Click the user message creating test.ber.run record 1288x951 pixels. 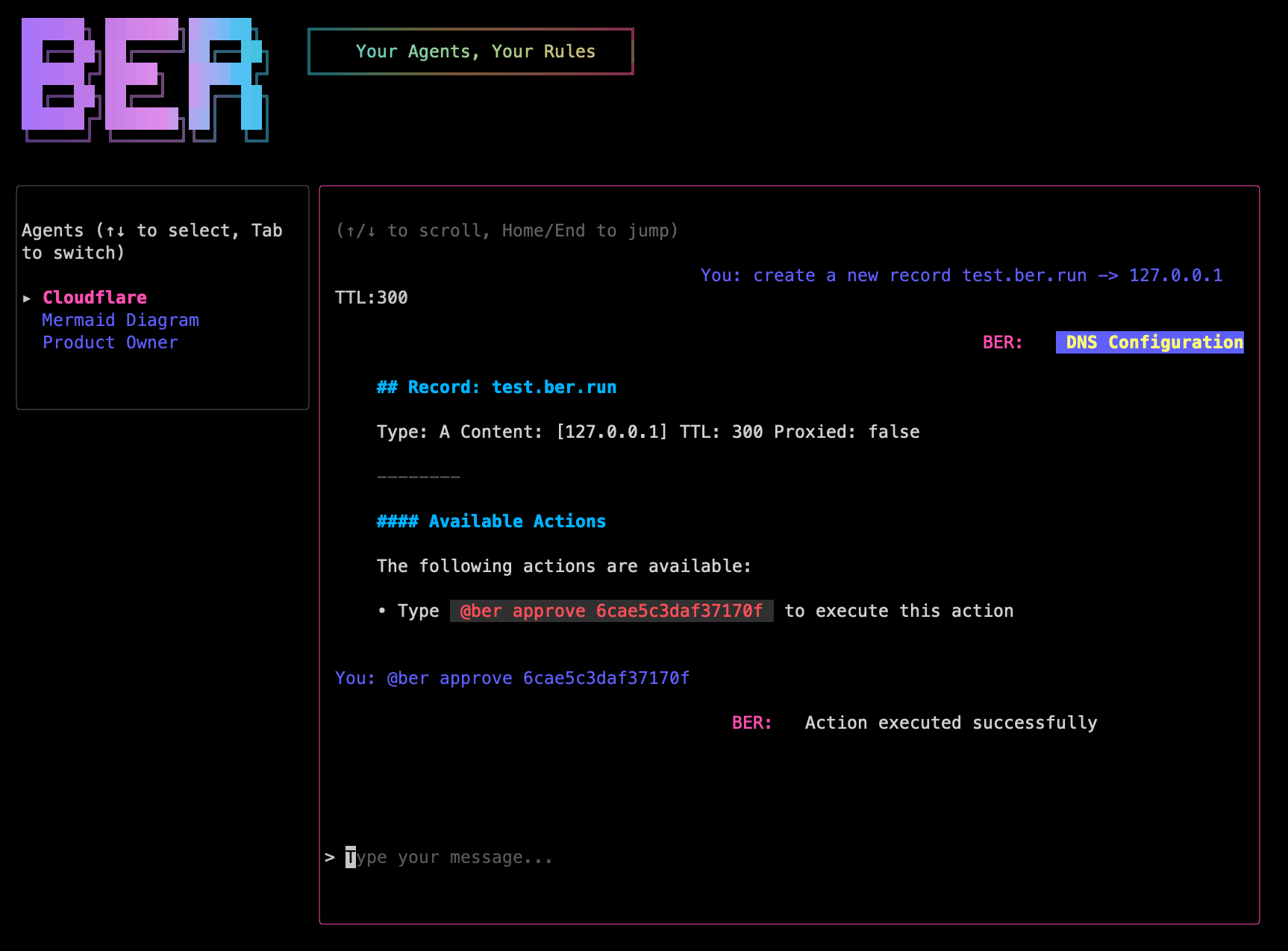[x=960, y=275]
